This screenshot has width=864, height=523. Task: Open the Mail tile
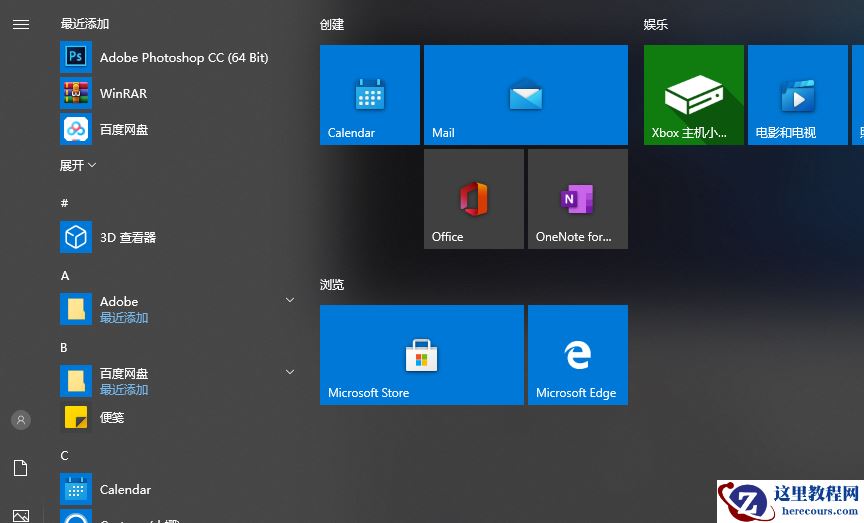pos(526,95)
